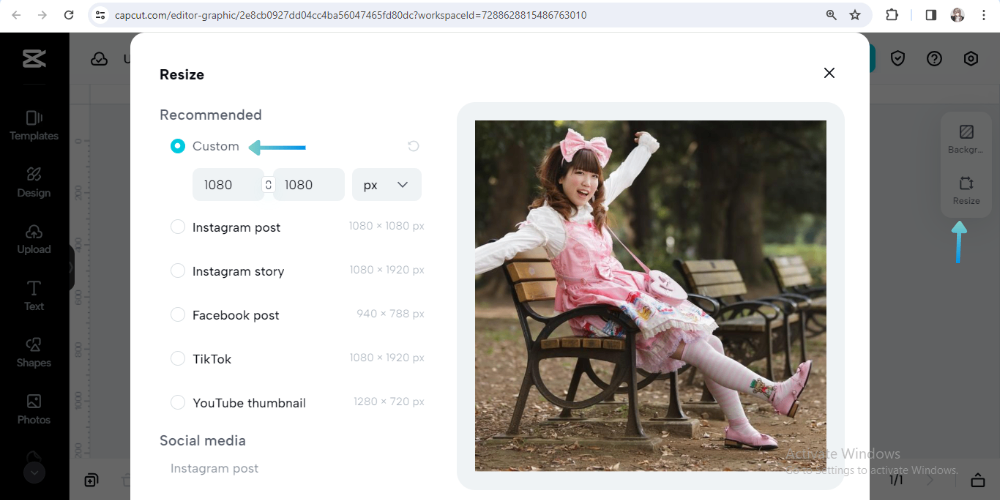Select Instagram story size option
Image resolution: width=1000 pixels, height=500 pixels.
pos(177,271)
